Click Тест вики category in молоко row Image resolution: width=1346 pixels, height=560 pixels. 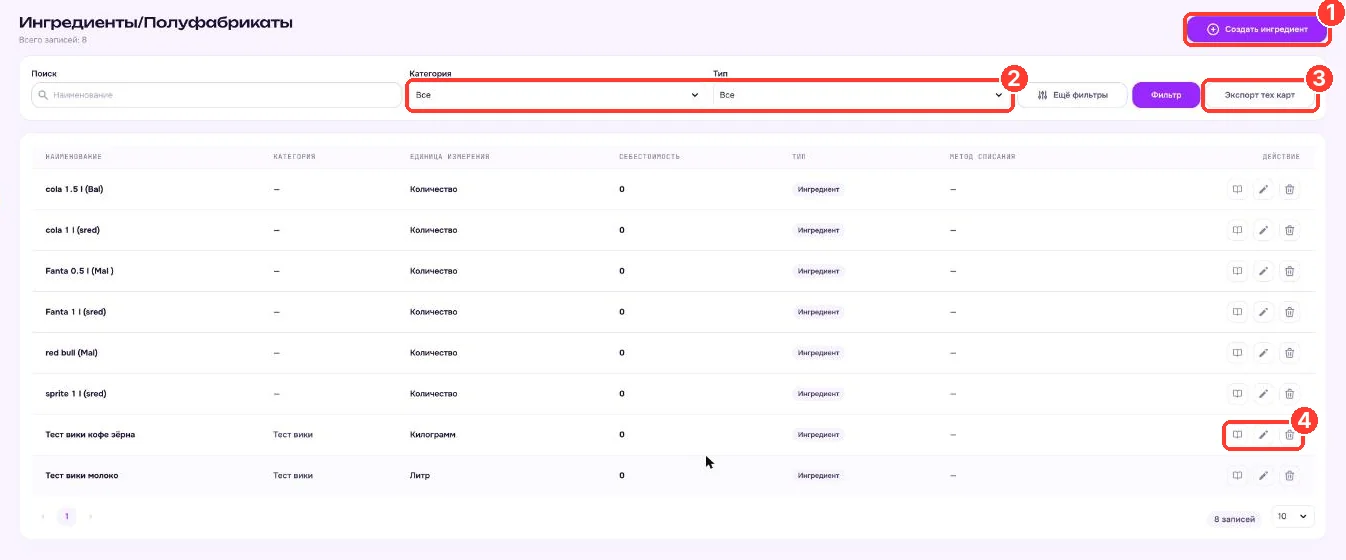[293, 476]
